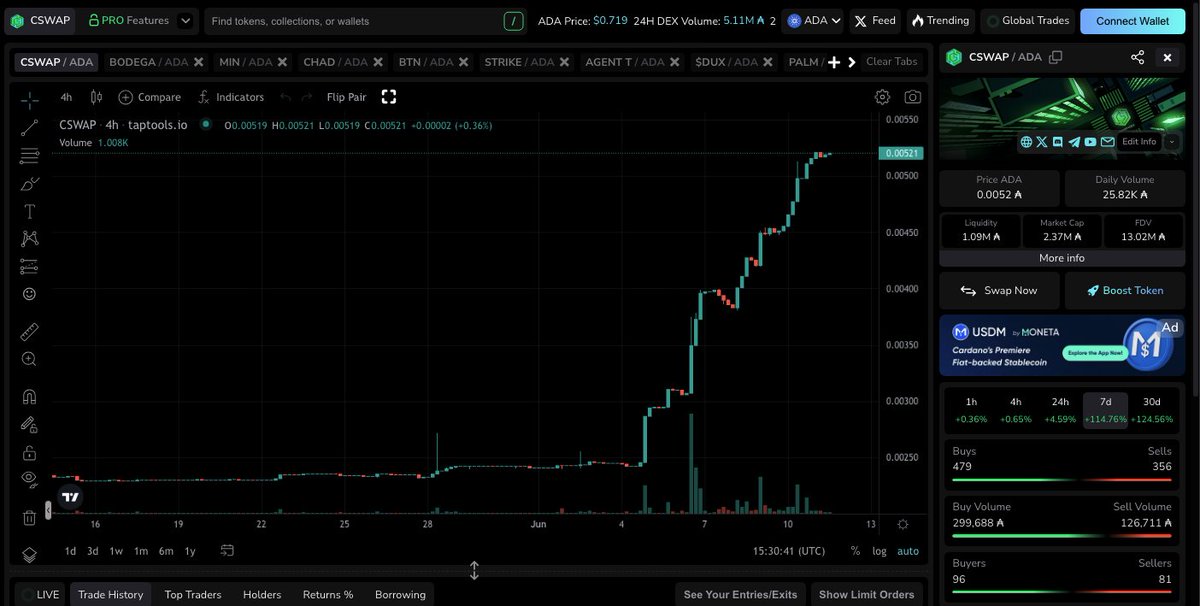The width and height of the screenshot is (1200, 606).
Task: Click Flip Pair on chart toolbar
Action: click(346, 97)
